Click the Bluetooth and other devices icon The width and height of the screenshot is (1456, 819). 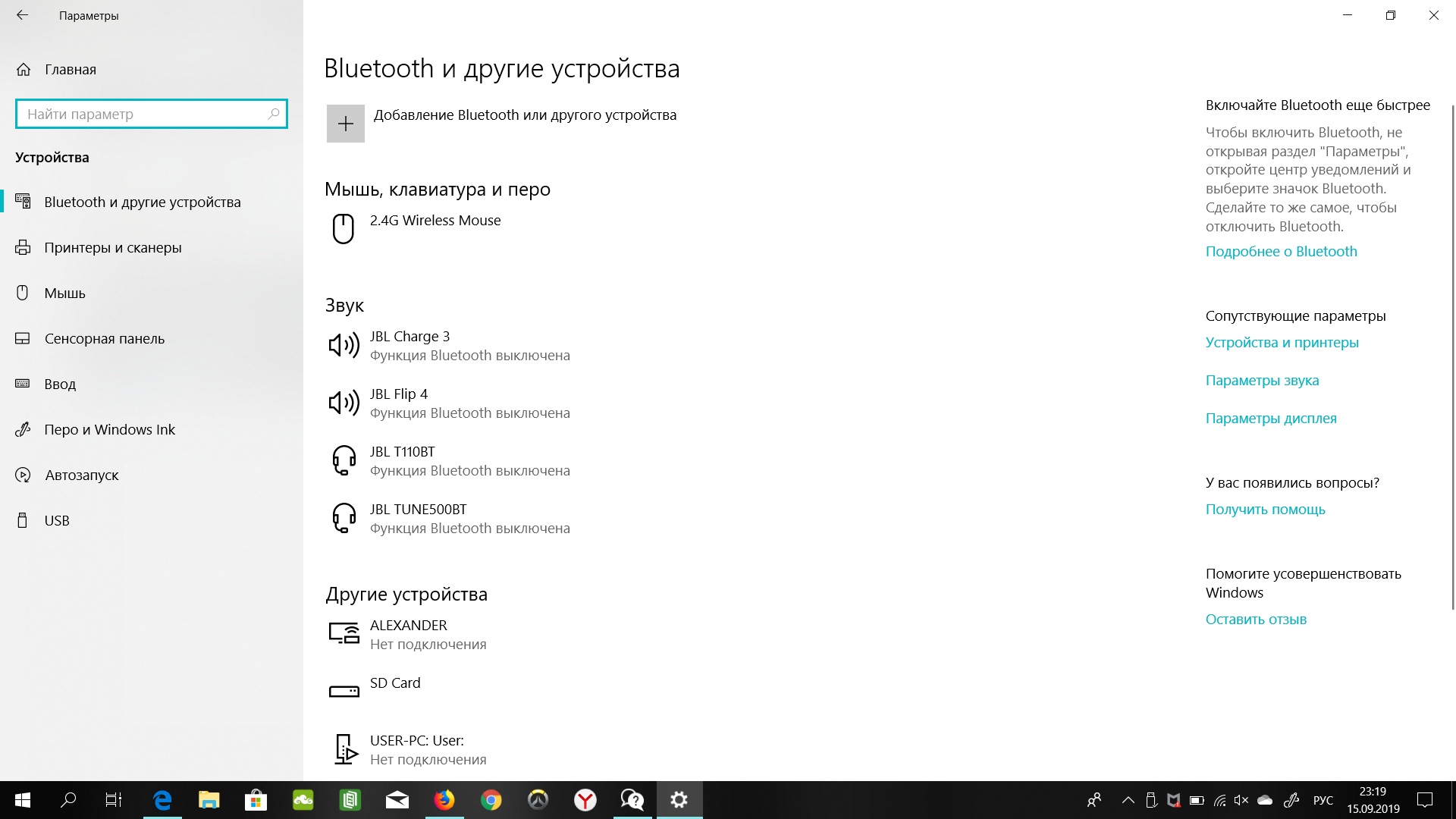click(x=24, y=201)
